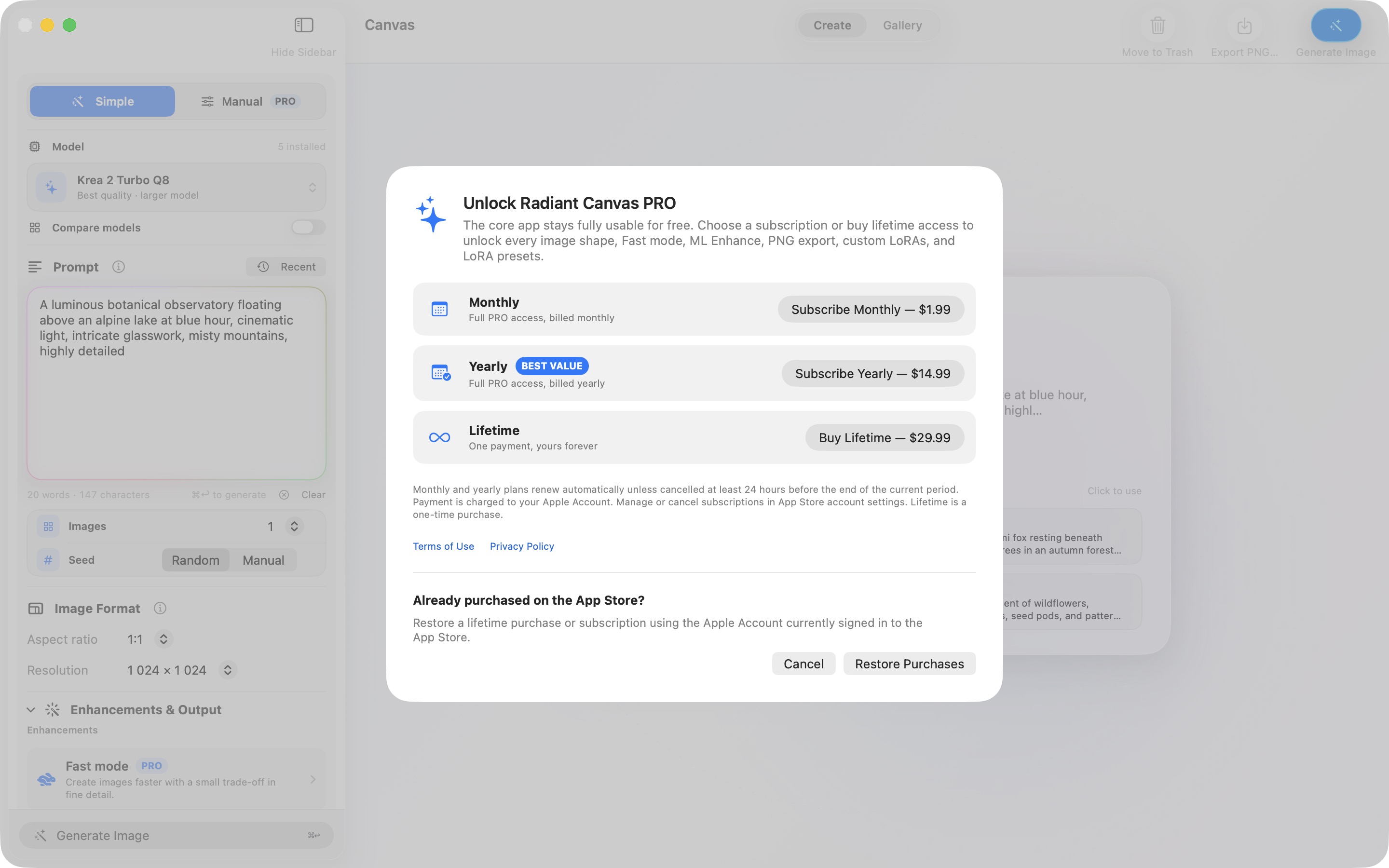Screen dimensions: 1389x868
Task: Collapse the Enhancements & Output section
Action: 31,709
